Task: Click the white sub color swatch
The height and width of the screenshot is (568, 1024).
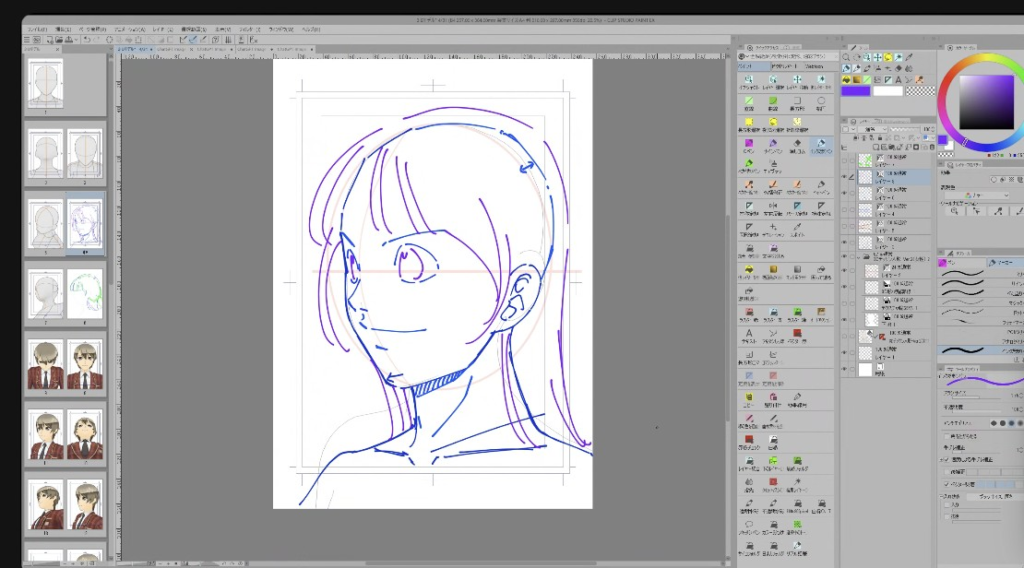Action: point(888,91)
